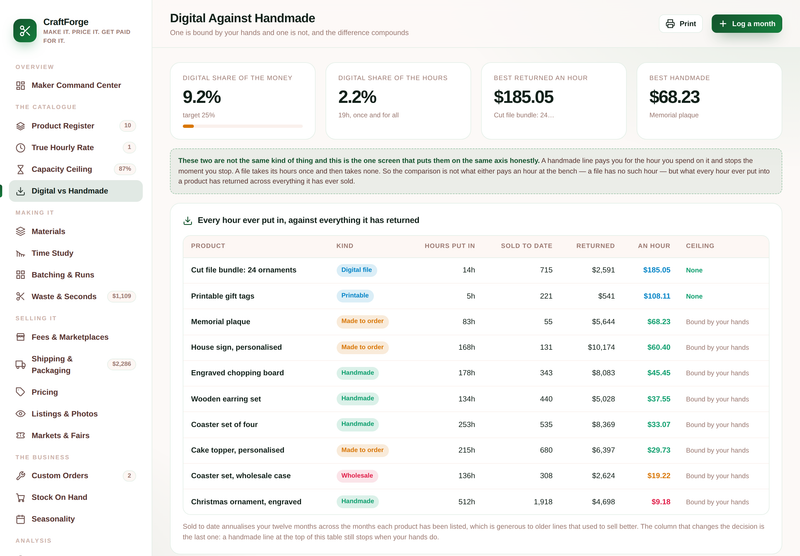Open the Time Study section
Viewport: 800px width, 556px height.
[76, 253]
